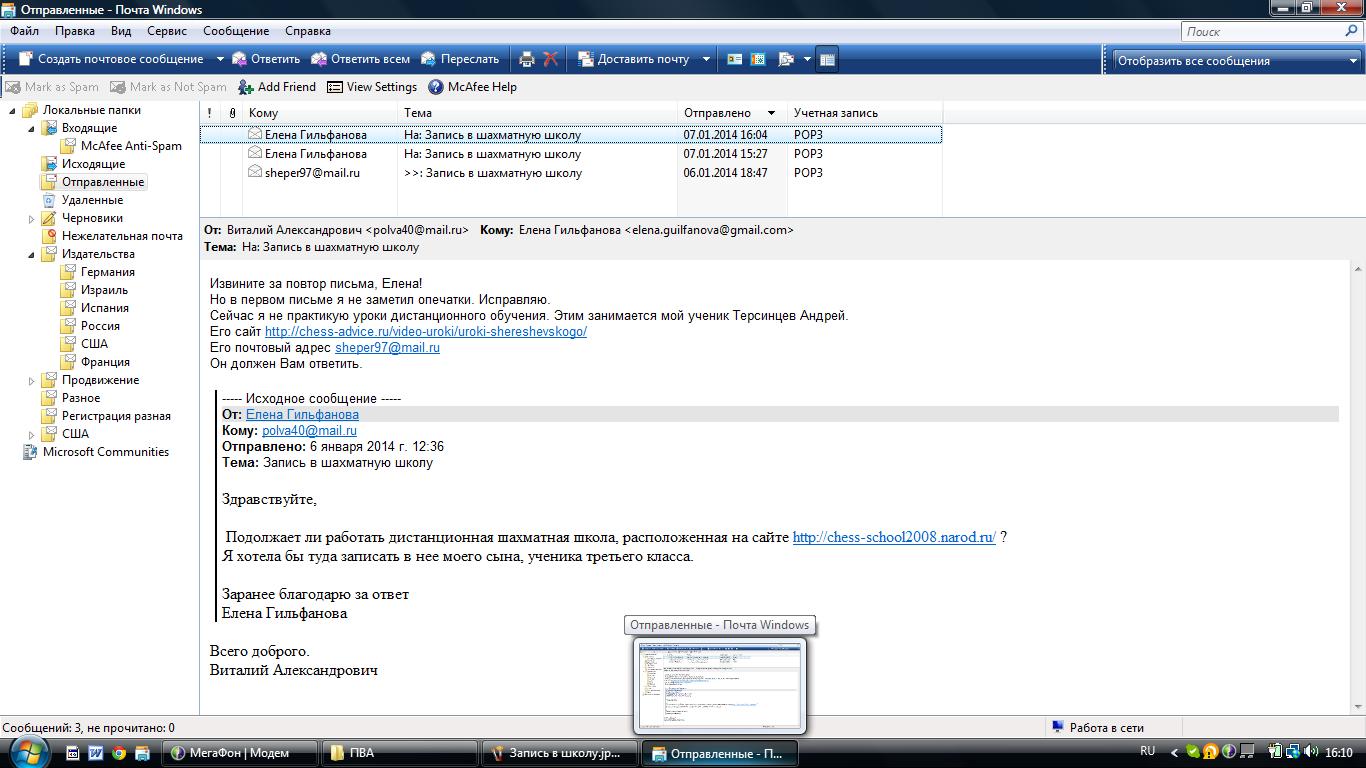
Task: Click the Поиск search field
Action: point(1262,31)
